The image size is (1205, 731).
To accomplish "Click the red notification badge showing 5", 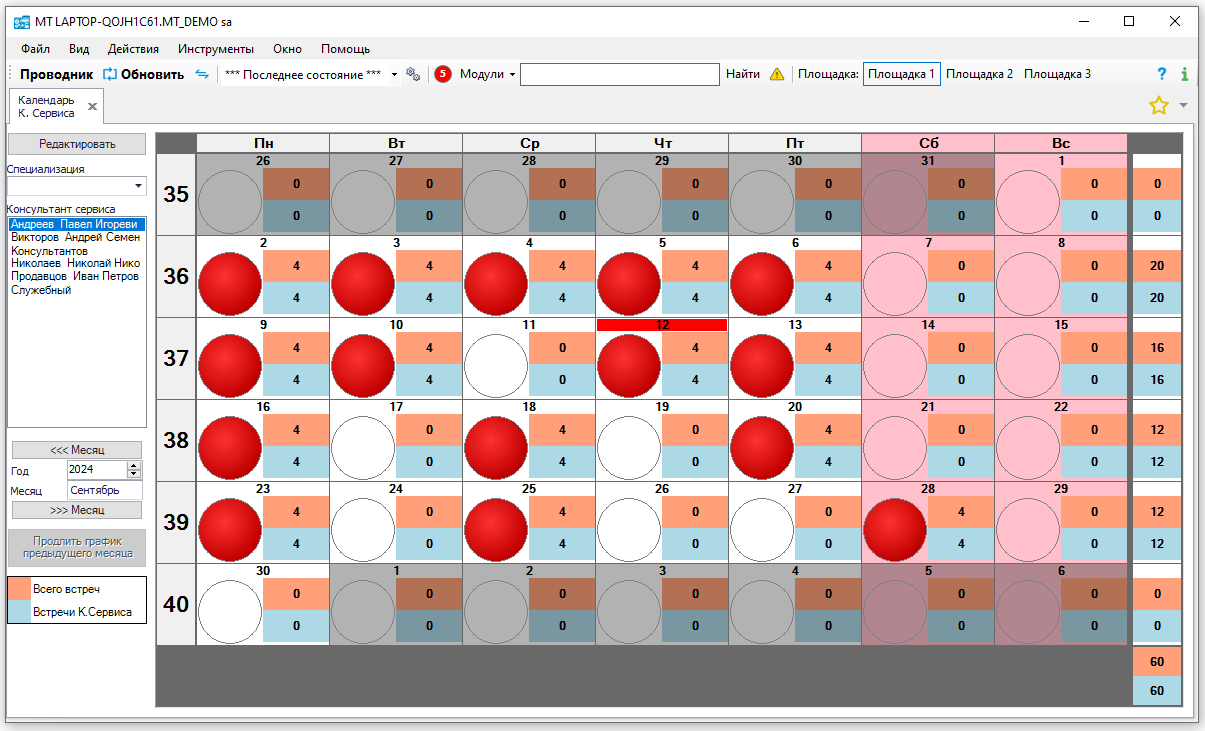I will 443,74.
